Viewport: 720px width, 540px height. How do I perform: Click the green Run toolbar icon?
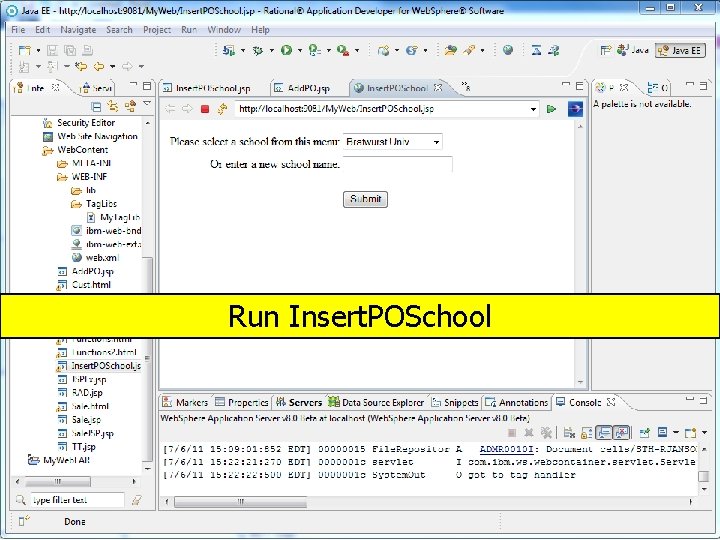point(286,50)
